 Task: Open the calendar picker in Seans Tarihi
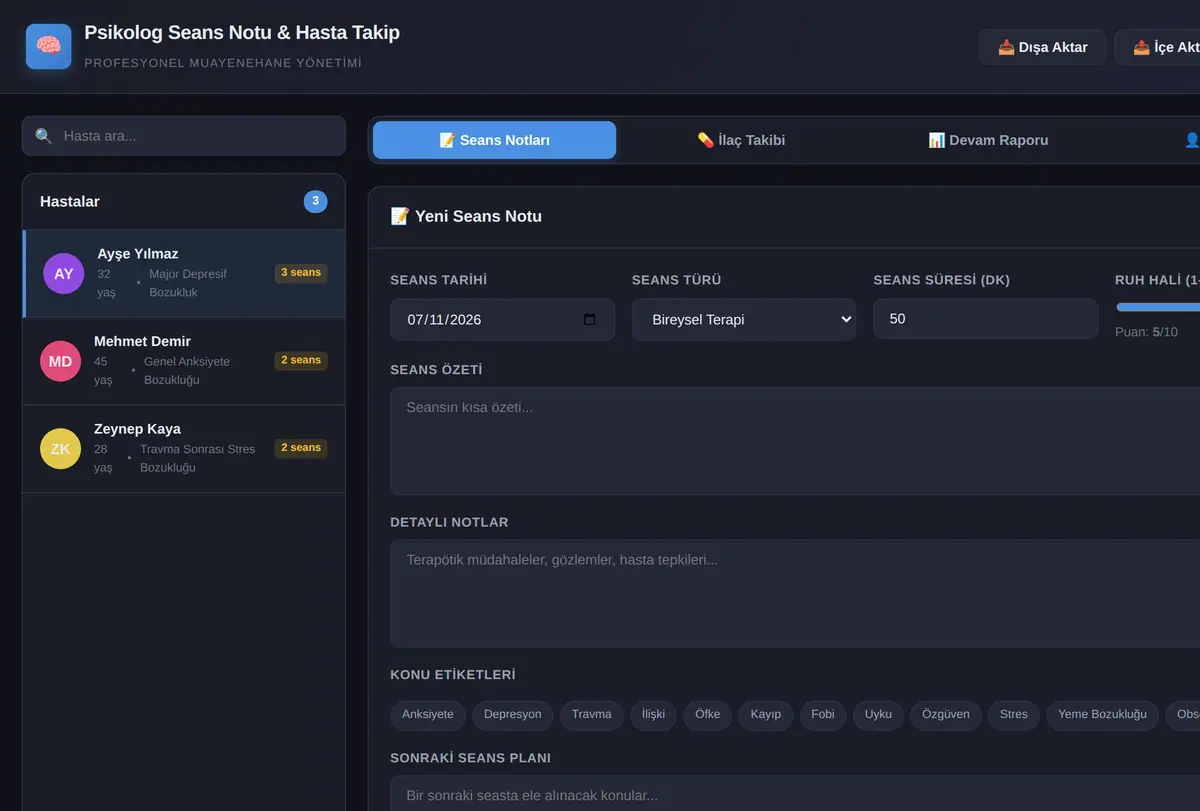pos(589,320)
